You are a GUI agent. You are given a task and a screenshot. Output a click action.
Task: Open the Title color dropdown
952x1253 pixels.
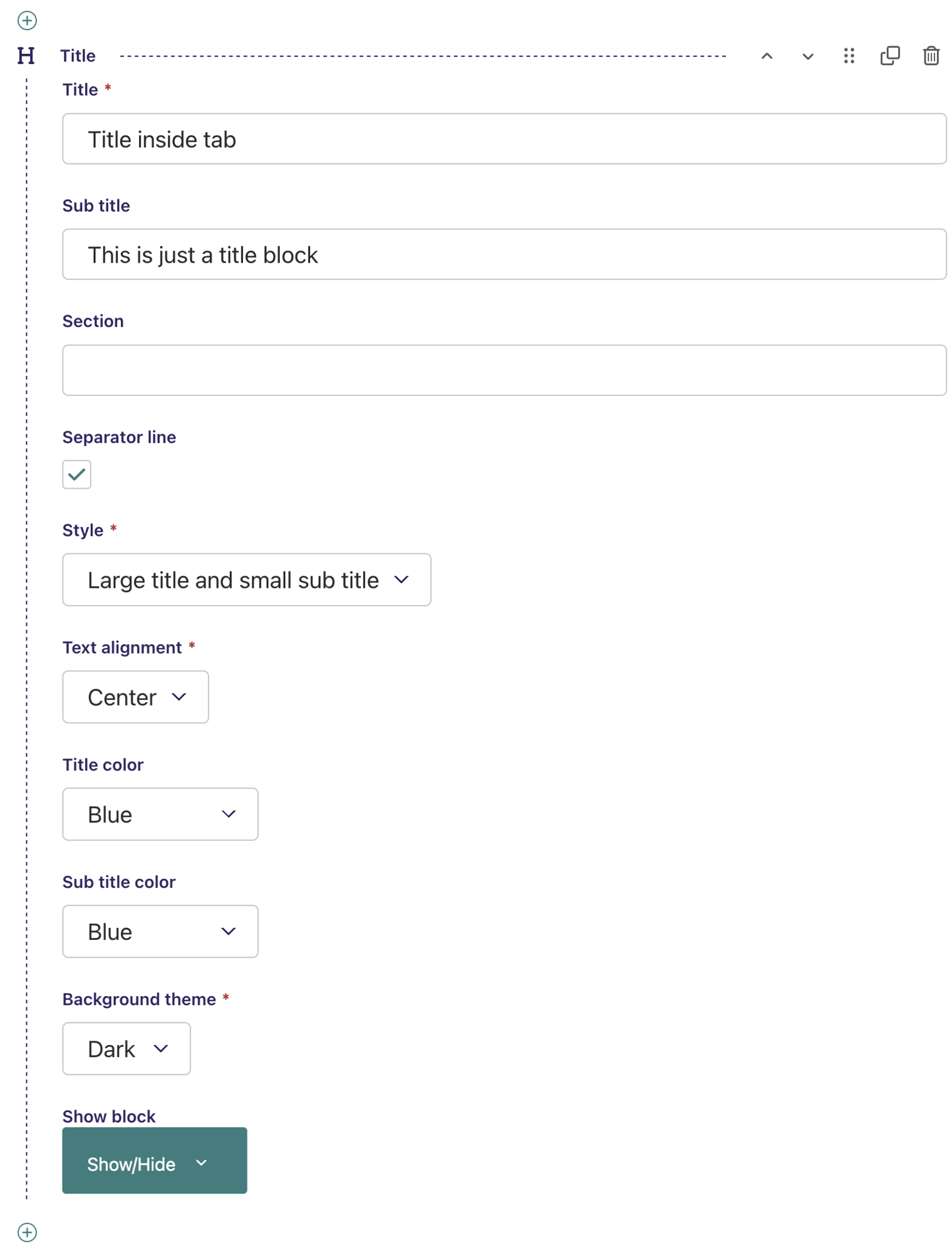coord(160,814)
